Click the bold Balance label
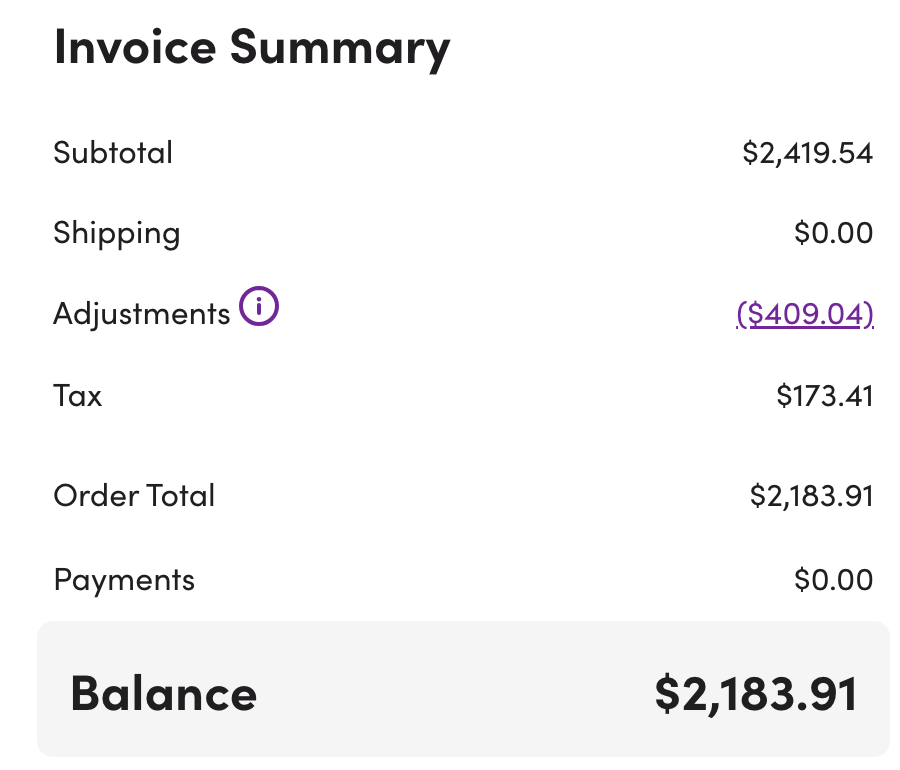 [x=163, y=694]
